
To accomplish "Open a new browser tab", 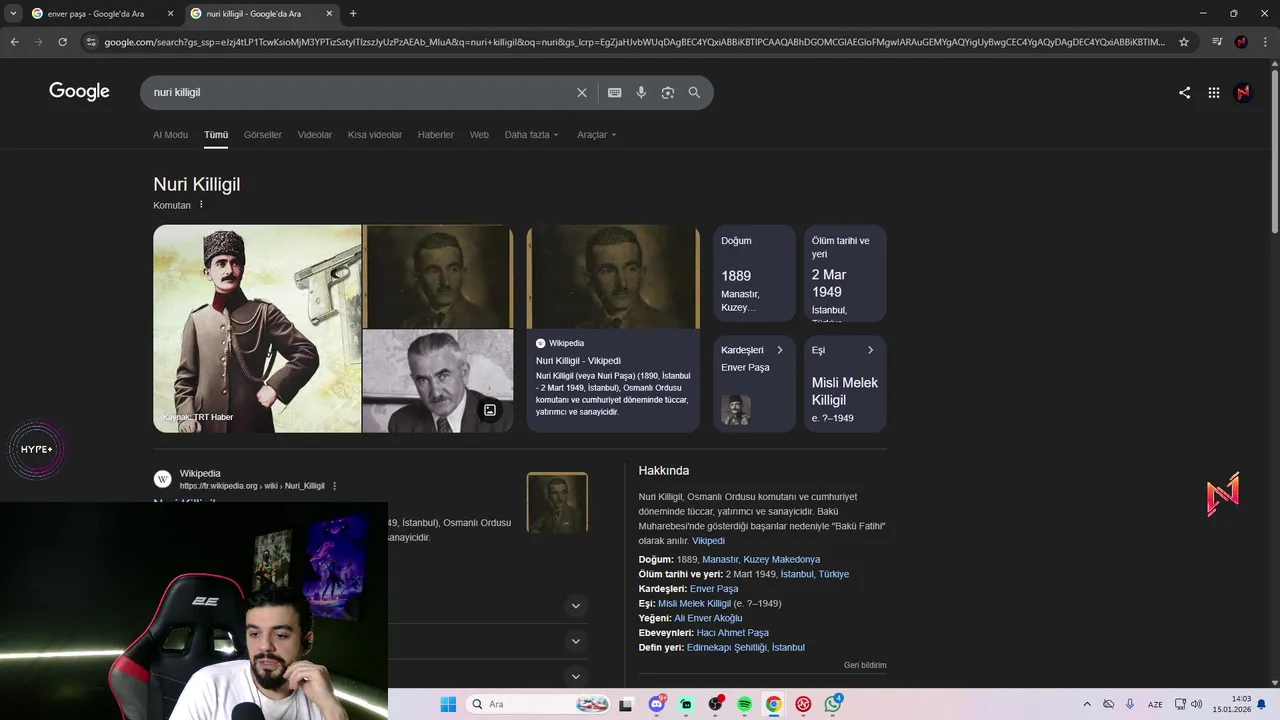I will (x=353, y=14).
